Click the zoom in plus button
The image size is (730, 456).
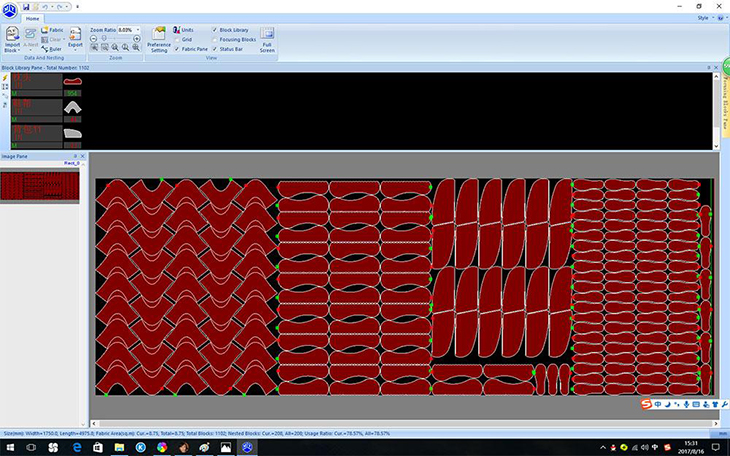click(x=137, y=39)
